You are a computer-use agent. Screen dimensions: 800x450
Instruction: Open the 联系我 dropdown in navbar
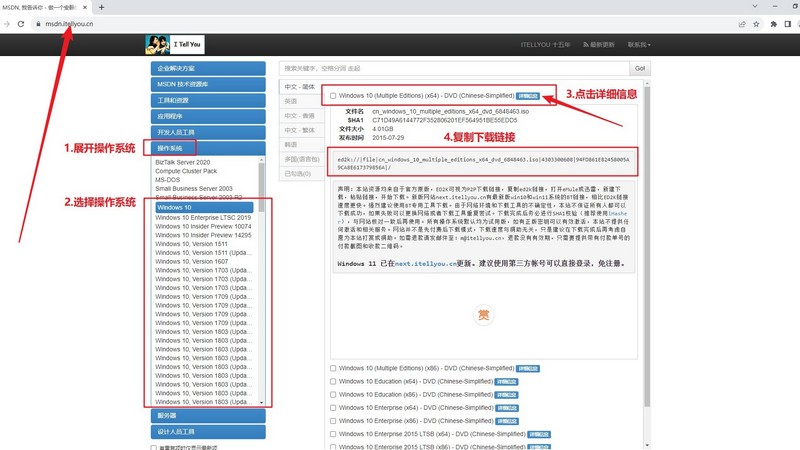pos(638,45)
